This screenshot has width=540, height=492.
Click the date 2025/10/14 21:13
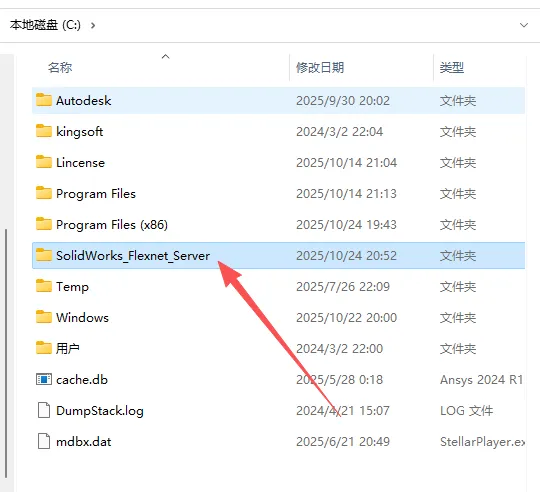(346, 193)
